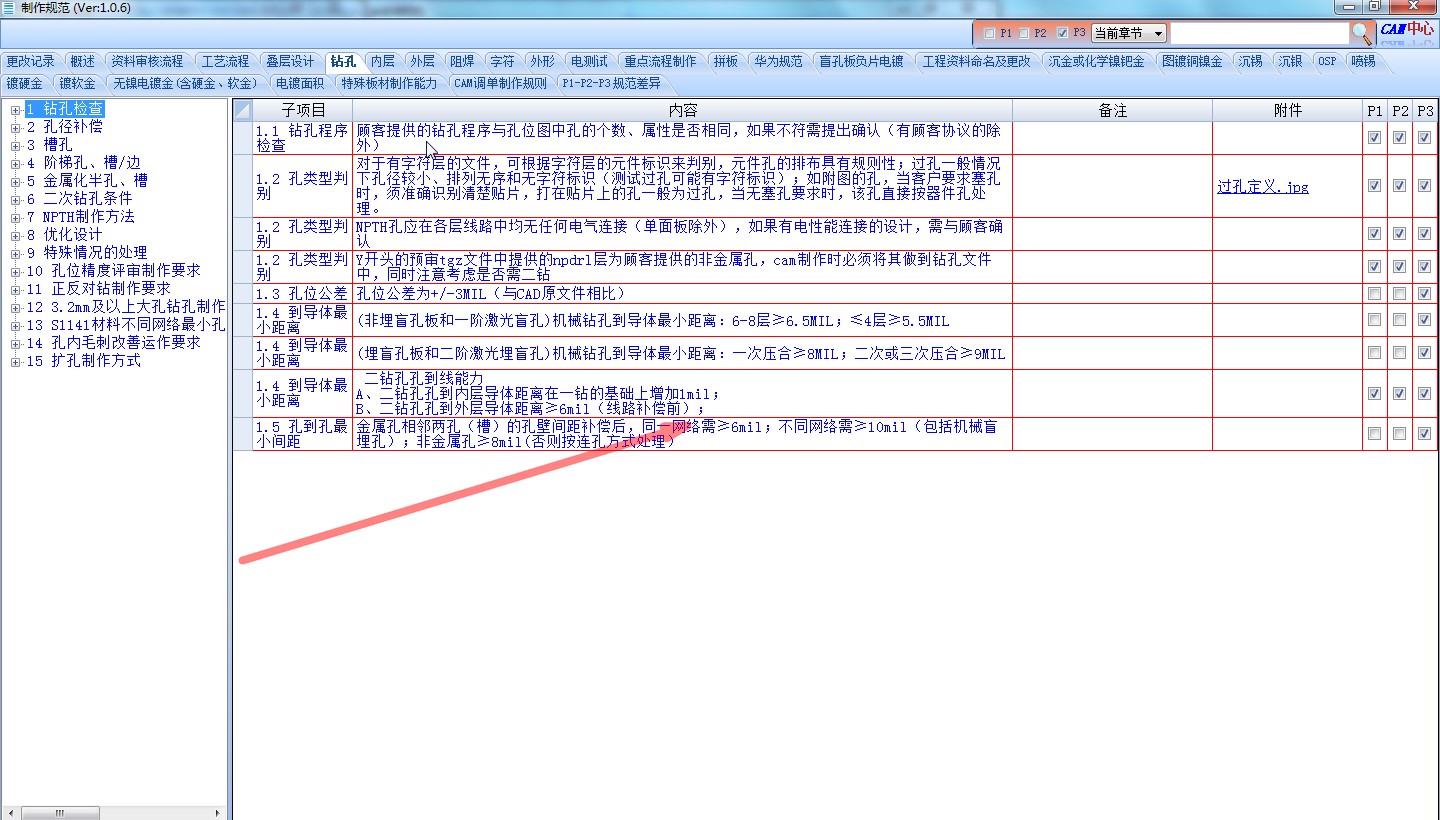Expand tree node 5 金属化半孔、槽
1440x820 pixels.
click(x=15, y=181)
